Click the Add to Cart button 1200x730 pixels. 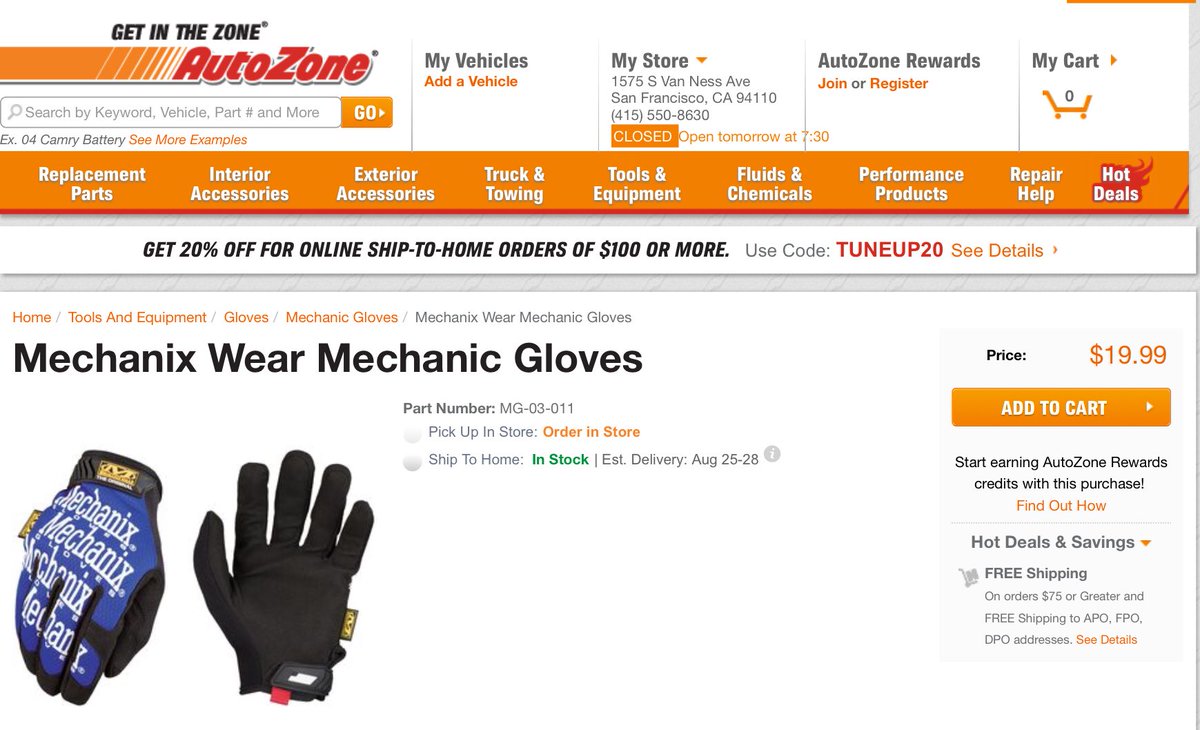point(1061,408)
